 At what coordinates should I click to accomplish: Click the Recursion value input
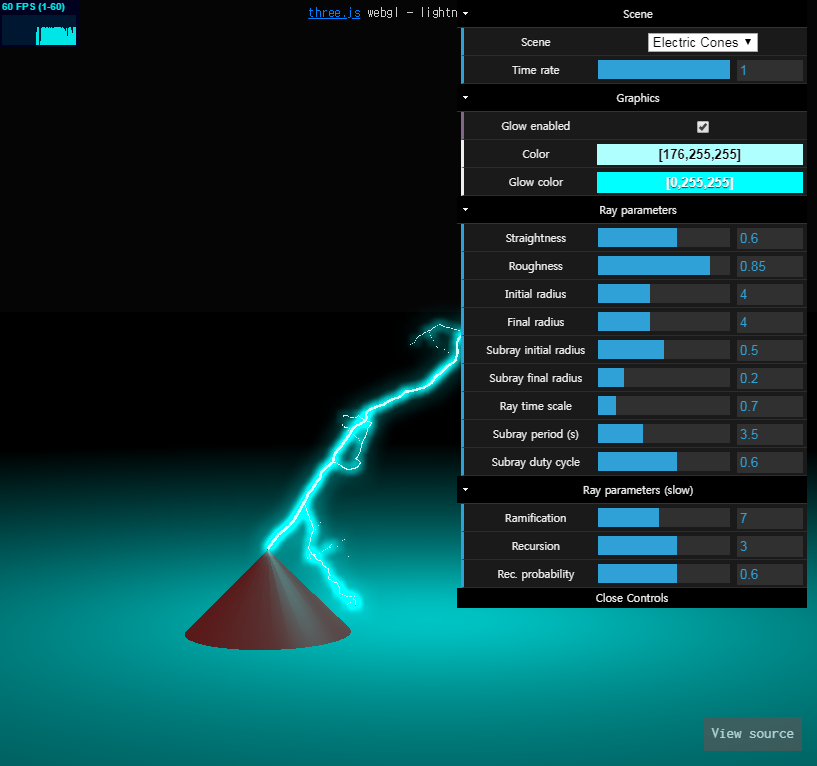[x=769, y=546]
